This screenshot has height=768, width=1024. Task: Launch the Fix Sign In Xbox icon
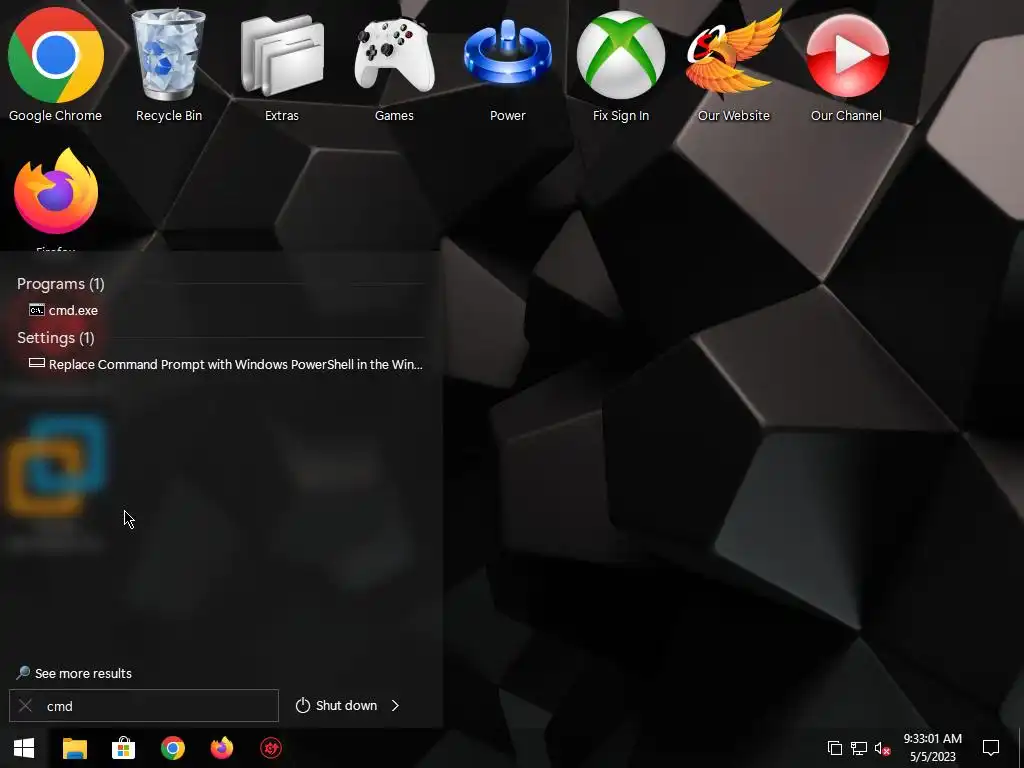point(620,65)
